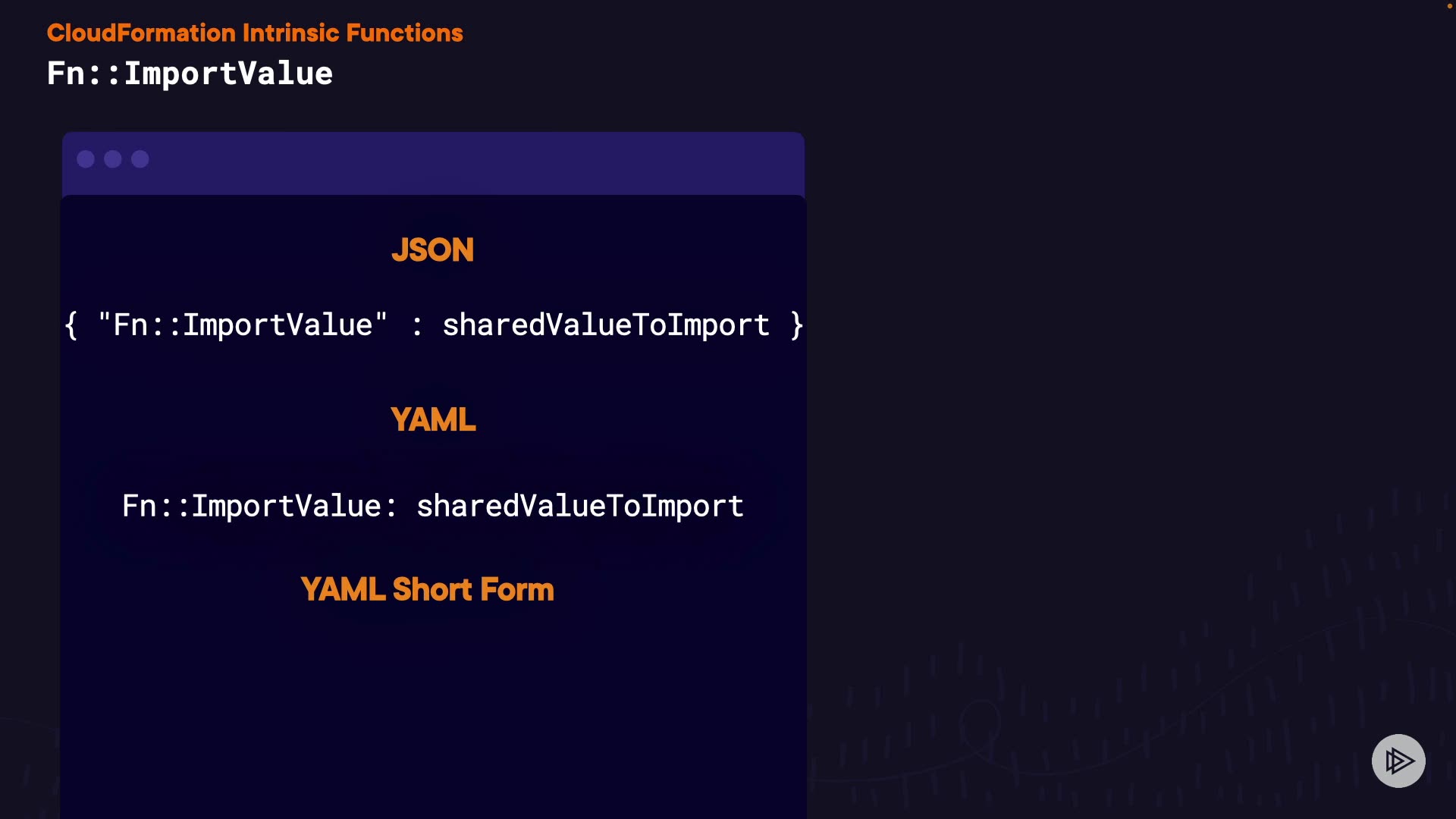
Task: Click the opening curly brace in JSON
Action: tap(71, 325)
